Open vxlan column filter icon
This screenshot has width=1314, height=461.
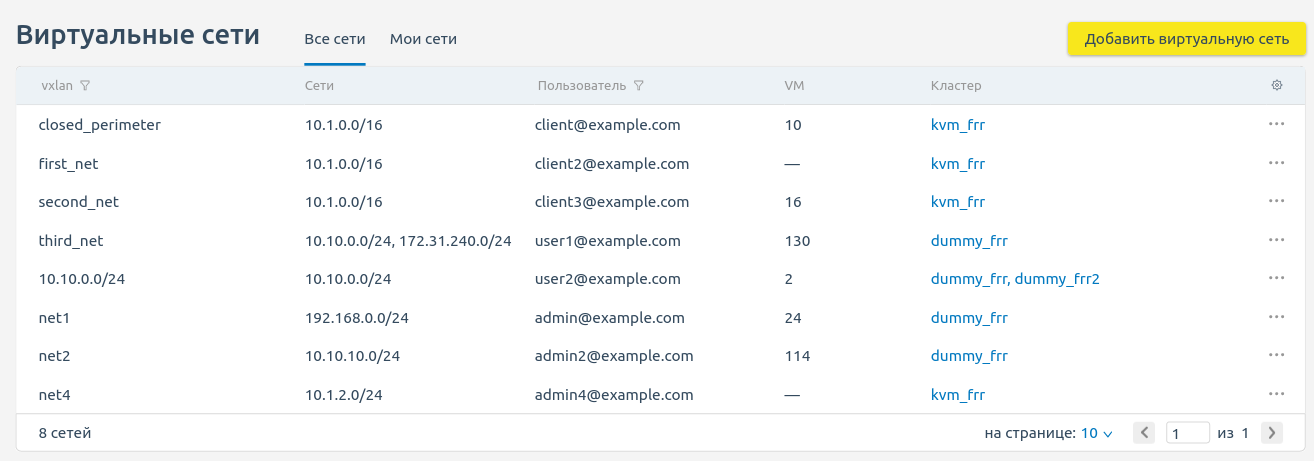(85, 86)
